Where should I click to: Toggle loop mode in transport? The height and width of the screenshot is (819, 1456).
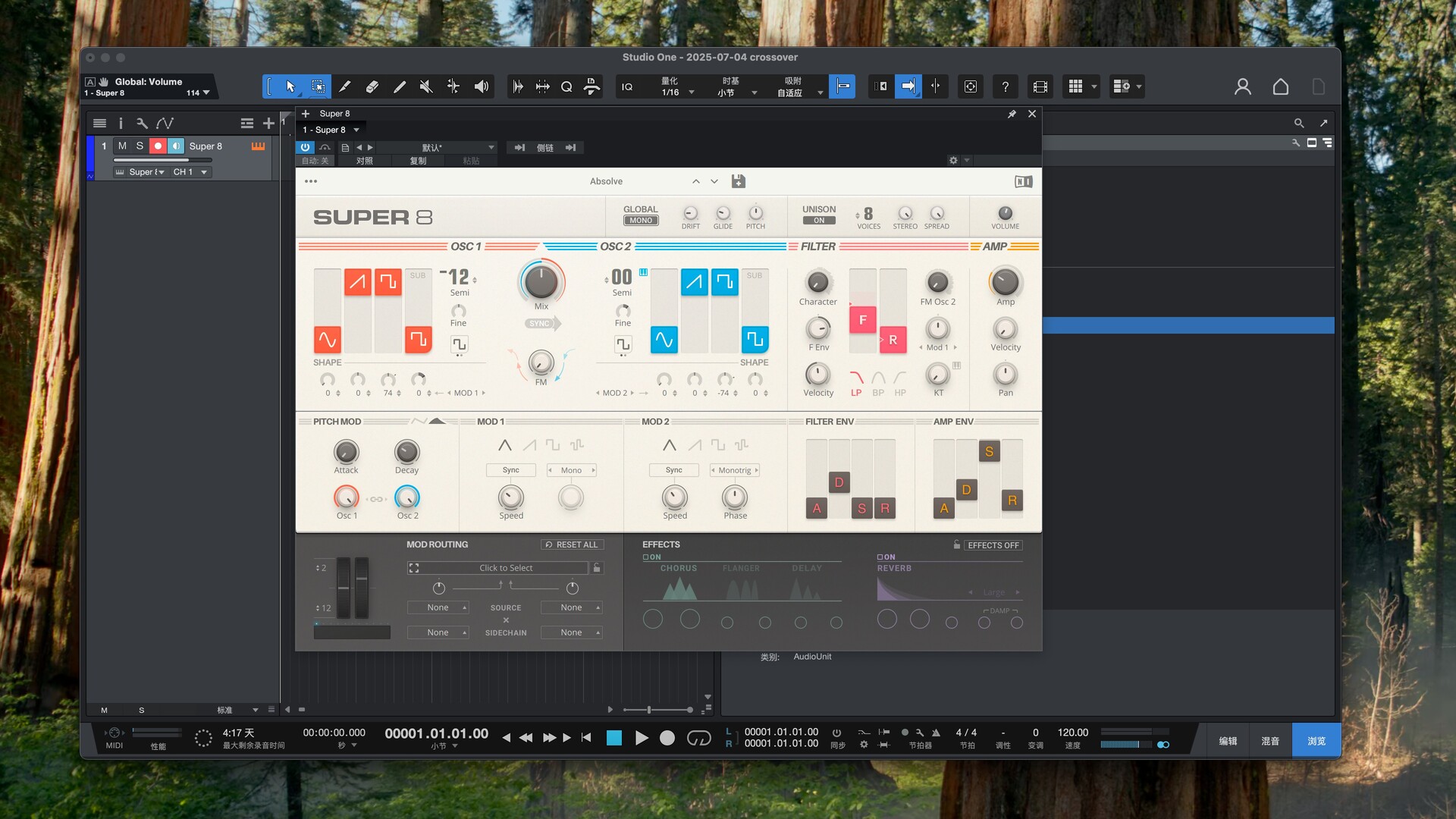pos(699,738)
